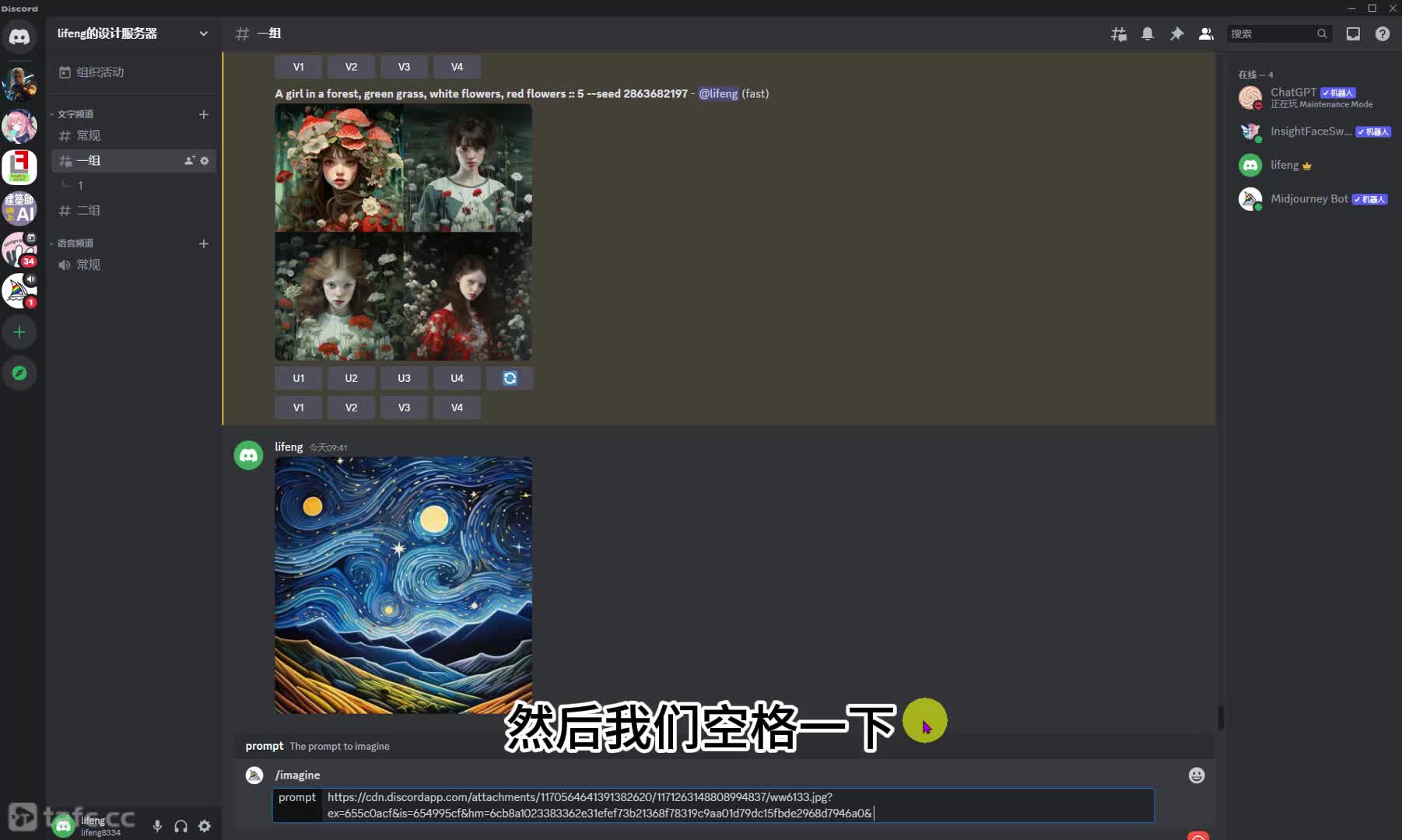Collapse the 语音频道 category
The width and height of the screenshot is (1402, 840).
(x=74, y=243)
